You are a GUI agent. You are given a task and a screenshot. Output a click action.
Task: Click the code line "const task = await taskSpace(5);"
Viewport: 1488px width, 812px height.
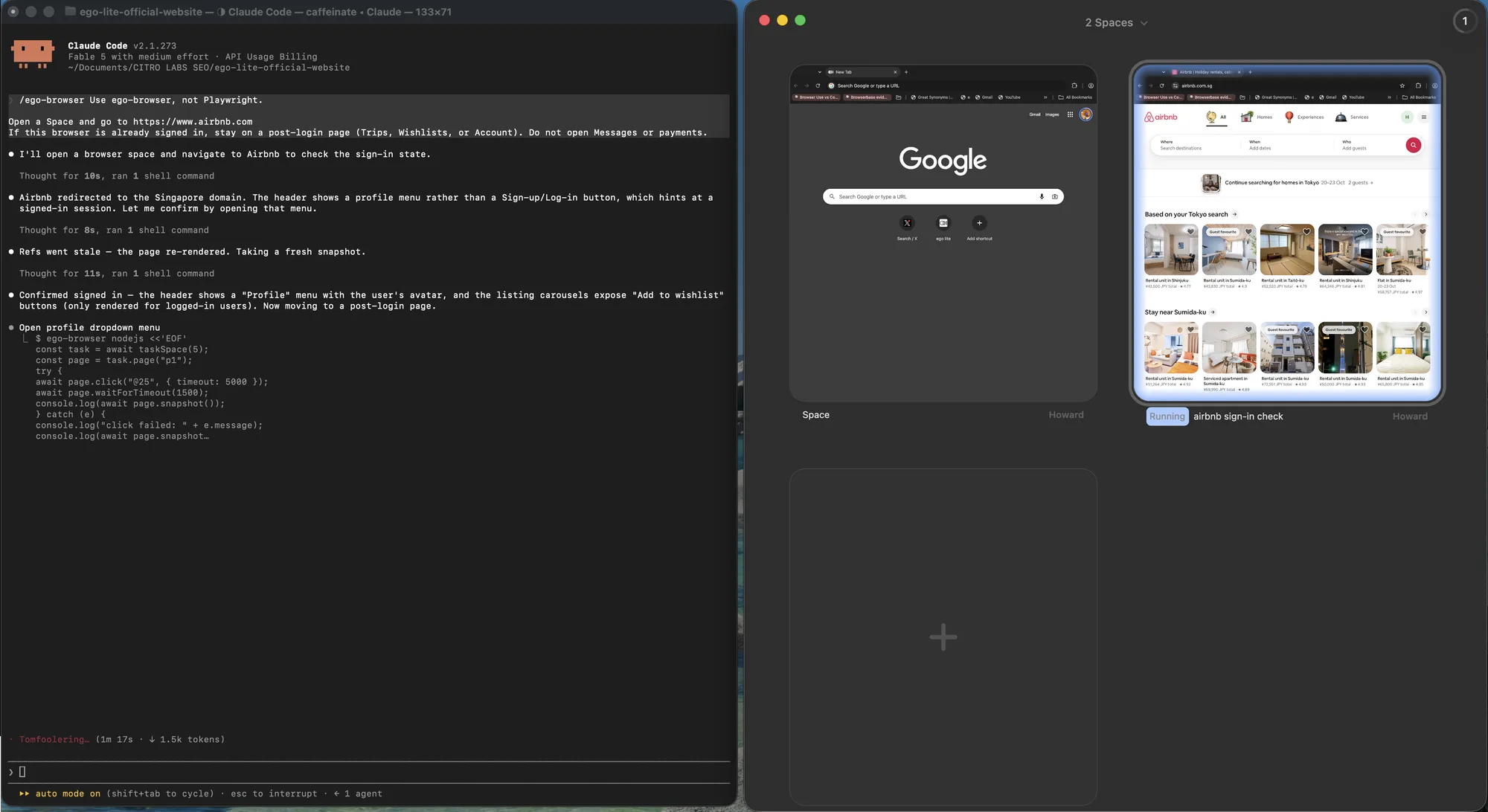pyautogui.click(x=122, y=349)
